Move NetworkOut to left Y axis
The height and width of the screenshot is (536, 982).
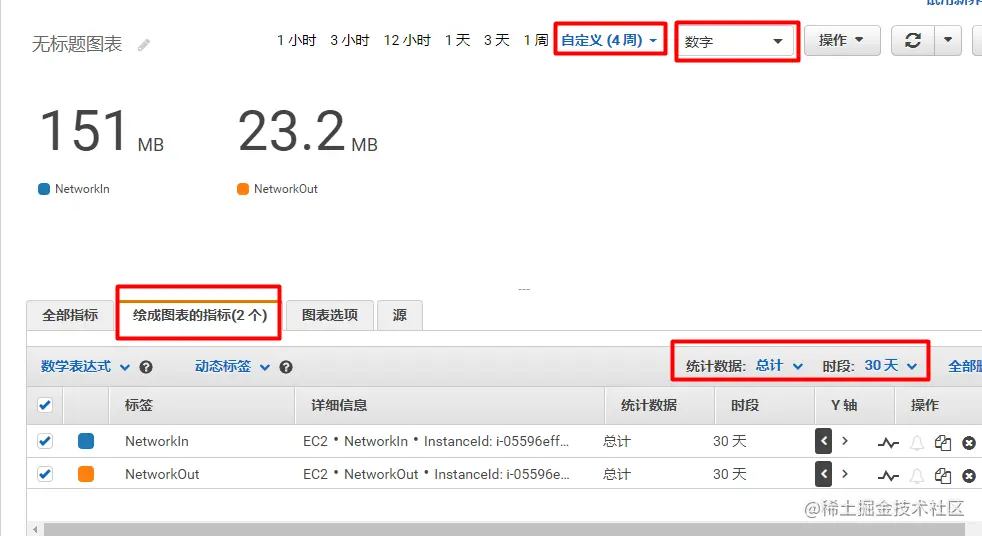(x=824, y=474)
